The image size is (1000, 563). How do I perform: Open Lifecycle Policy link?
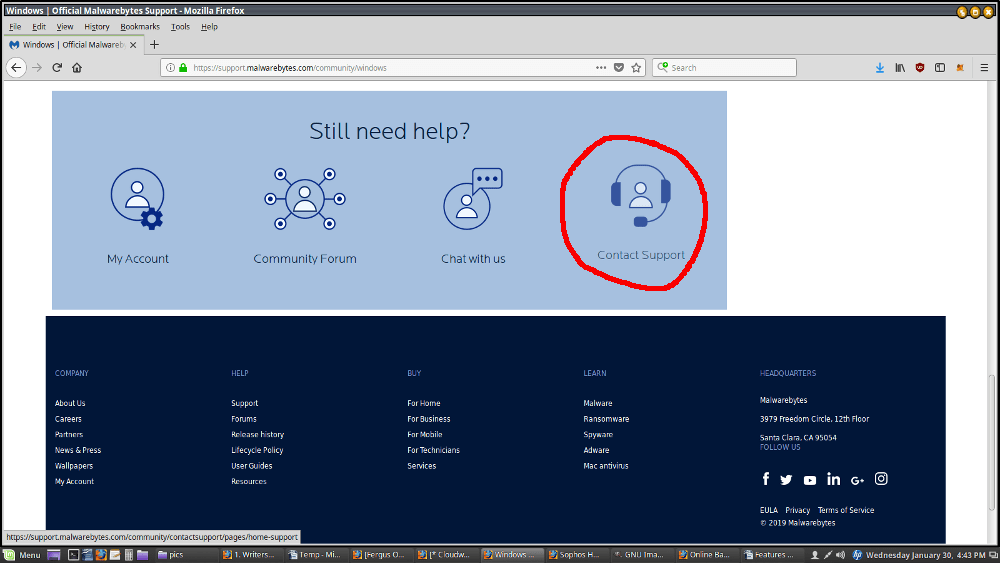(x=257, y=450)
